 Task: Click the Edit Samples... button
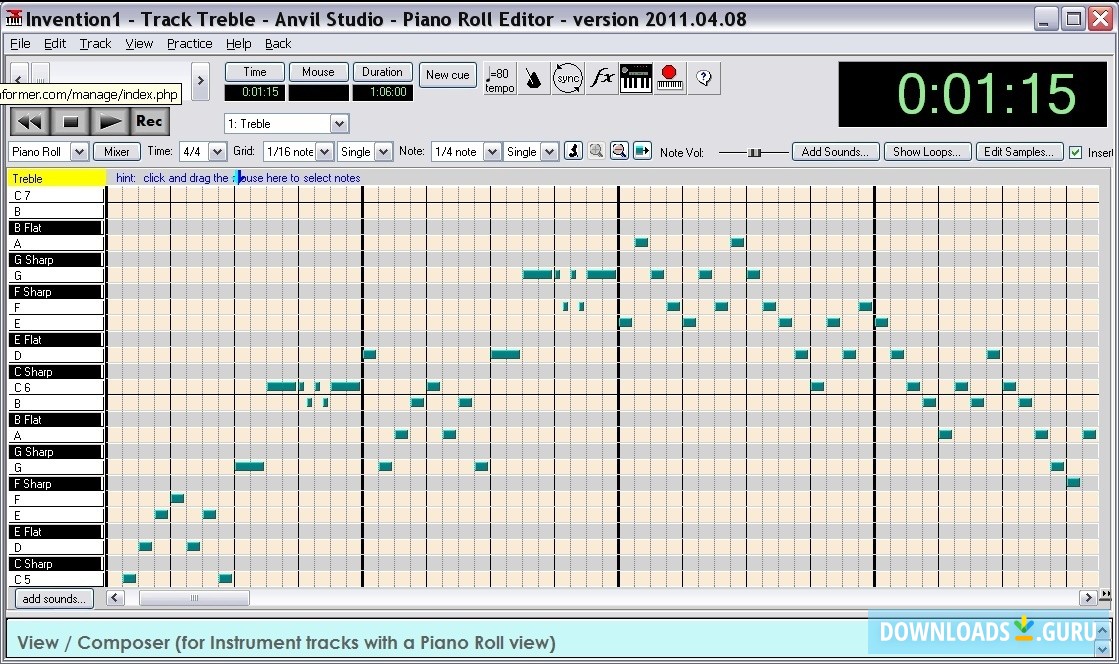click(x=1019, y=151)
